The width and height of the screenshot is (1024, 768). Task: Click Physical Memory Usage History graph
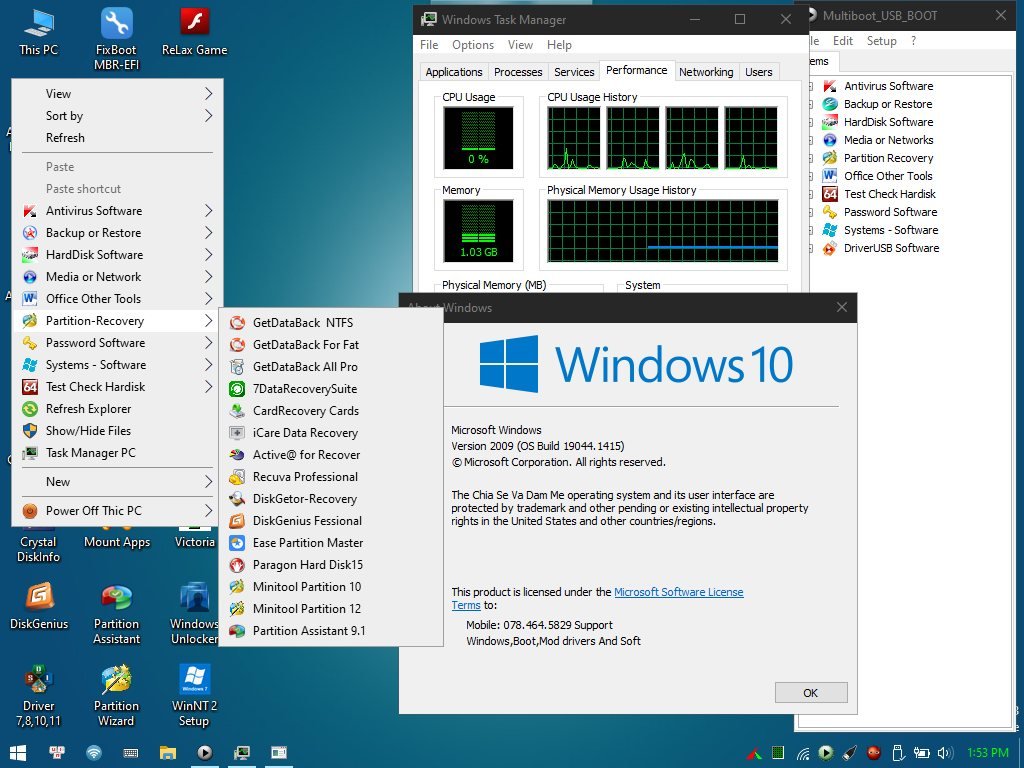click(663, 231)
